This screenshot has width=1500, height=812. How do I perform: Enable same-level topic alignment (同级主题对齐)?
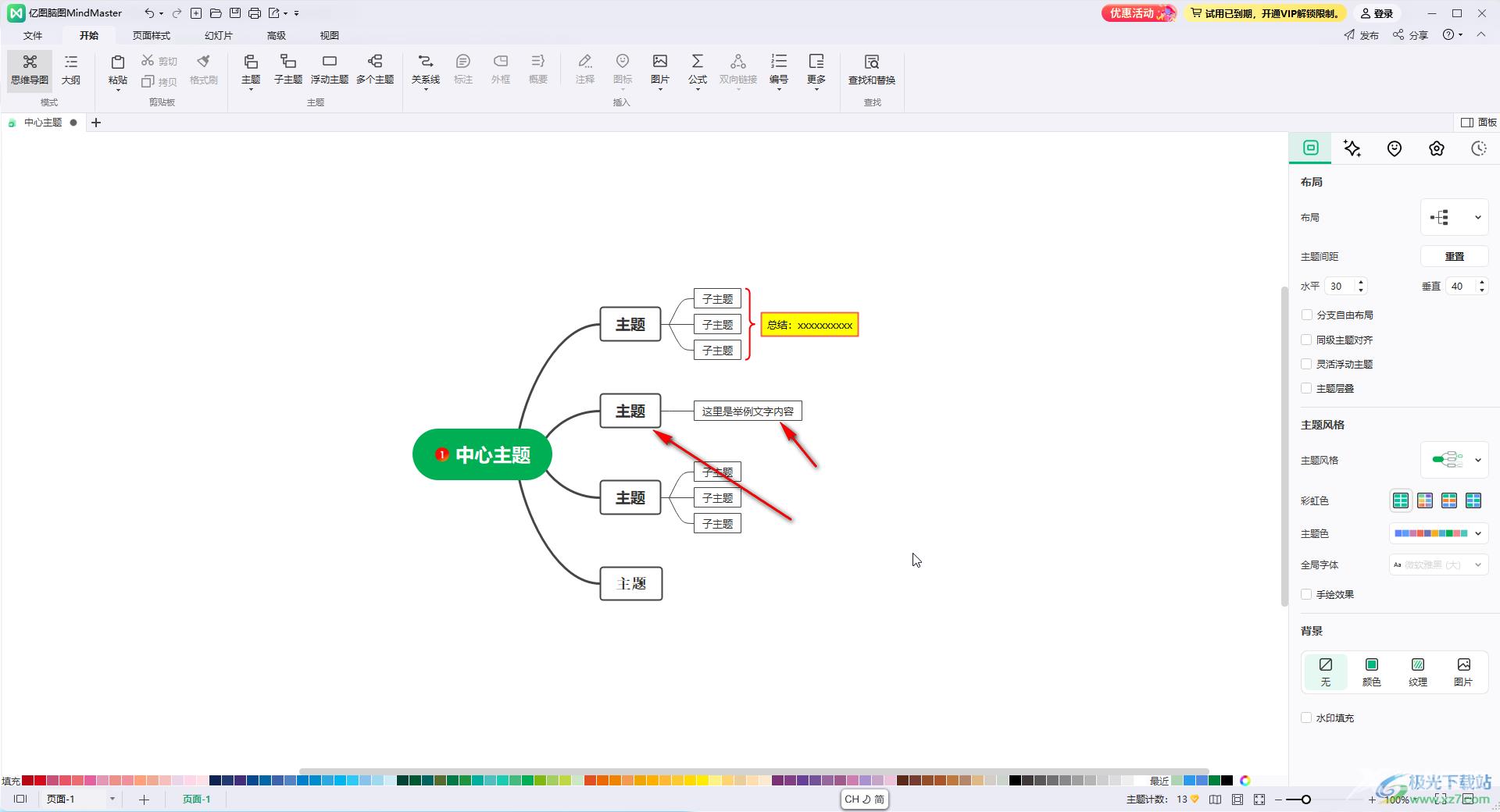pyautogui.click(x=1306, y=340)
